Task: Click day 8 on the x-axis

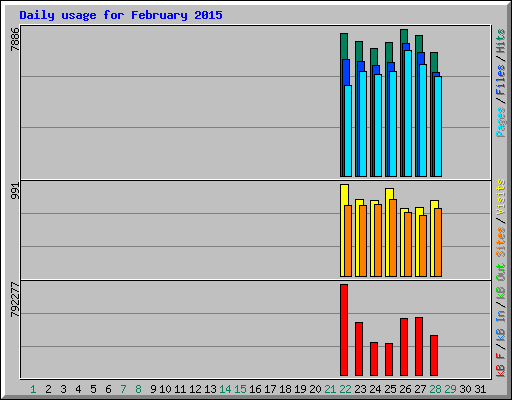Action: (138, 389)
